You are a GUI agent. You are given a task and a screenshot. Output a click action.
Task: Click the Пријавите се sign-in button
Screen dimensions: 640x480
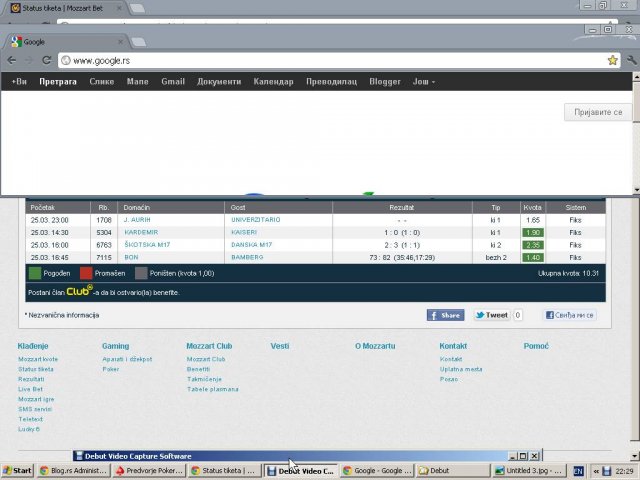coord(597,113)
